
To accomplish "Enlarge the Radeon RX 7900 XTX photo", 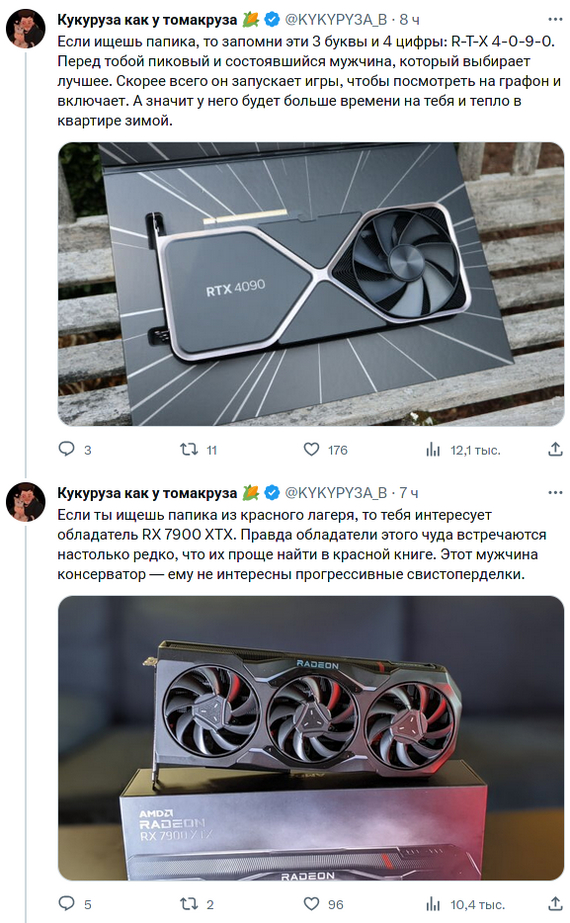I will point(311,738).
